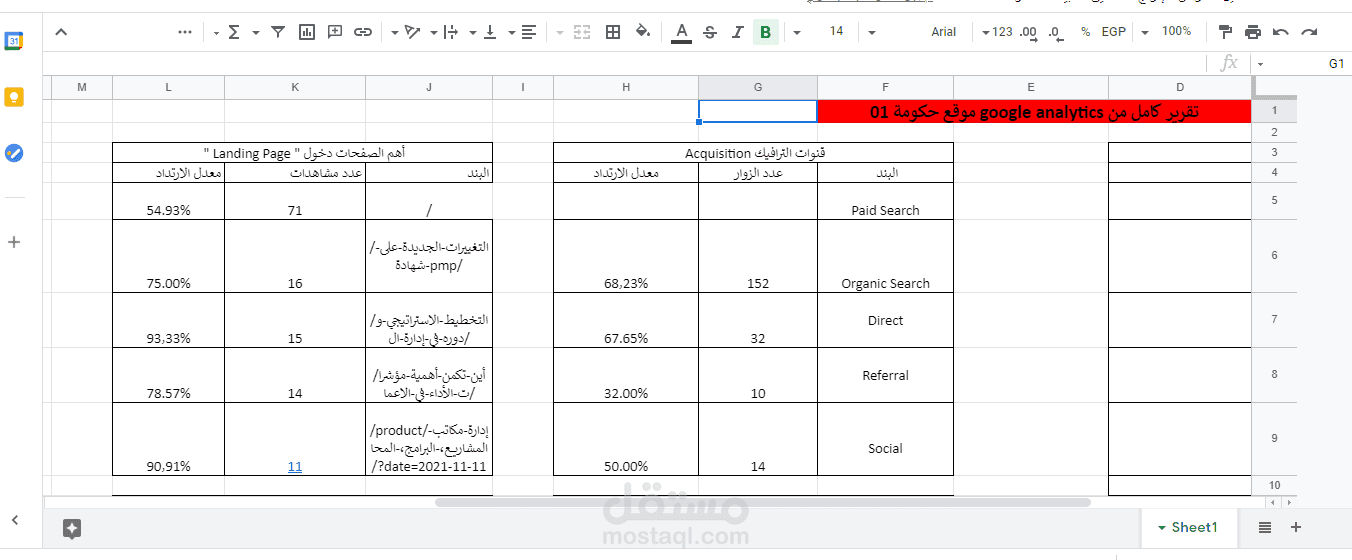This screenshot has width=1352, height=560.
Task: Add a new sheet with the plus button
Action: [x=1296, y=527]
